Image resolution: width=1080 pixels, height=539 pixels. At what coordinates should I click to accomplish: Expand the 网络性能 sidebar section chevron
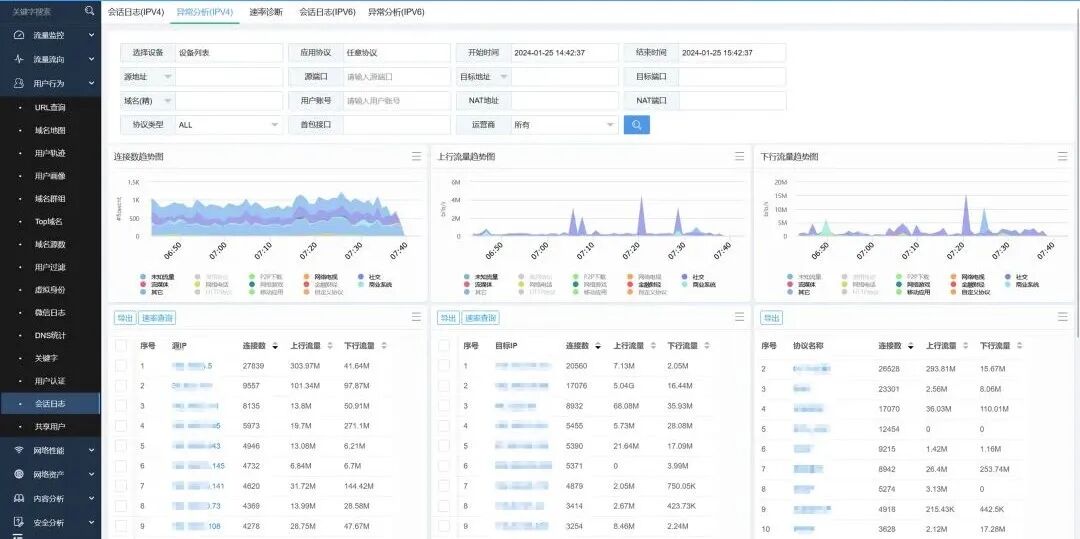coord(92,450)
